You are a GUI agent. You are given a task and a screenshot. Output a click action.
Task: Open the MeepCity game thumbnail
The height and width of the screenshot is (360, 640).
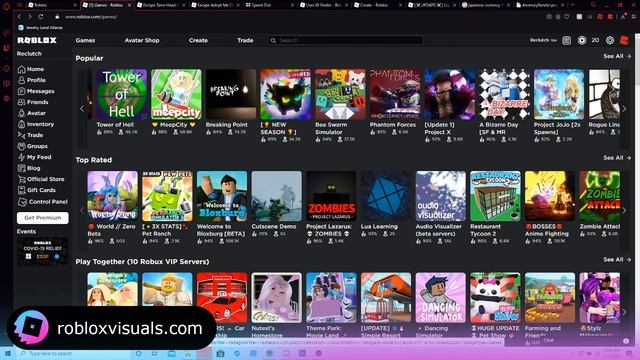coord(176,94)
